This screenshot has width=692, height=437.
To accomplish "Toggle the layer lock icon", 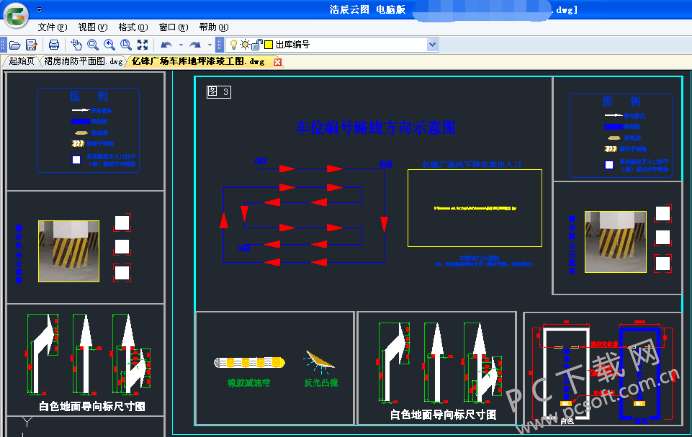I will point(257,45).
